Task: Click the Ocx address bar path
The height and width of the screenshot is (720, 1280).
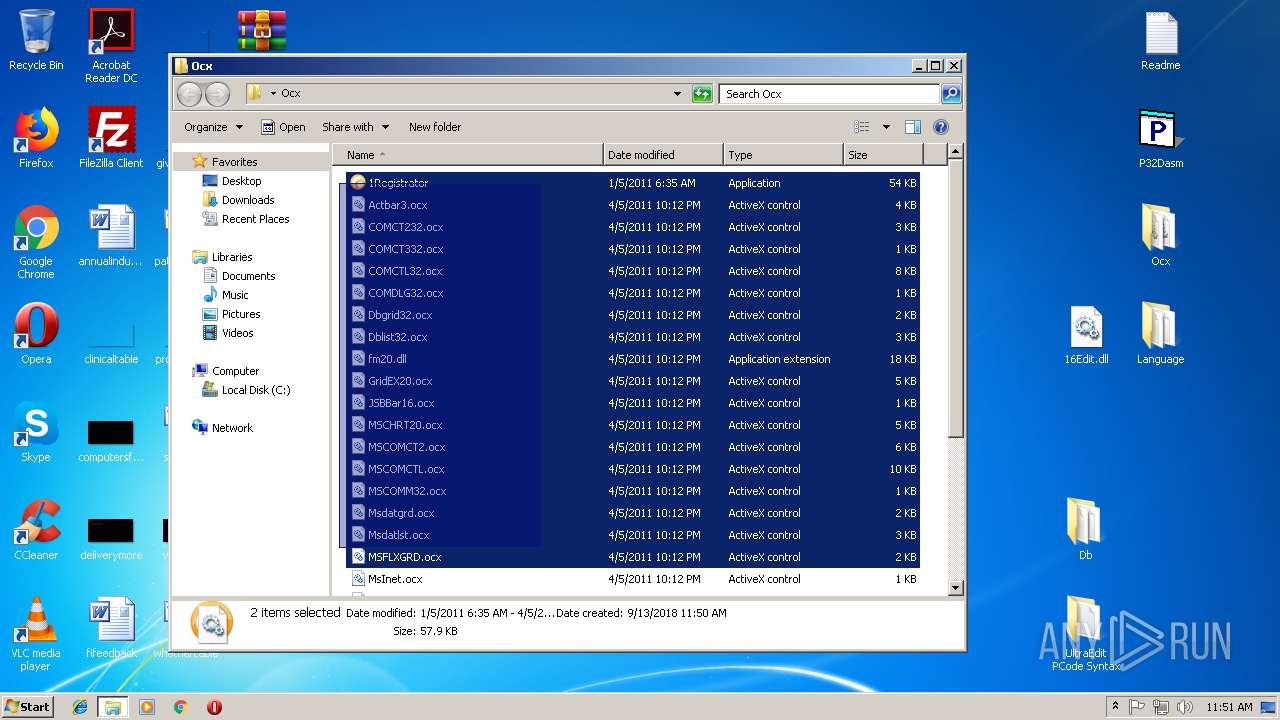Action: [290, 93]
